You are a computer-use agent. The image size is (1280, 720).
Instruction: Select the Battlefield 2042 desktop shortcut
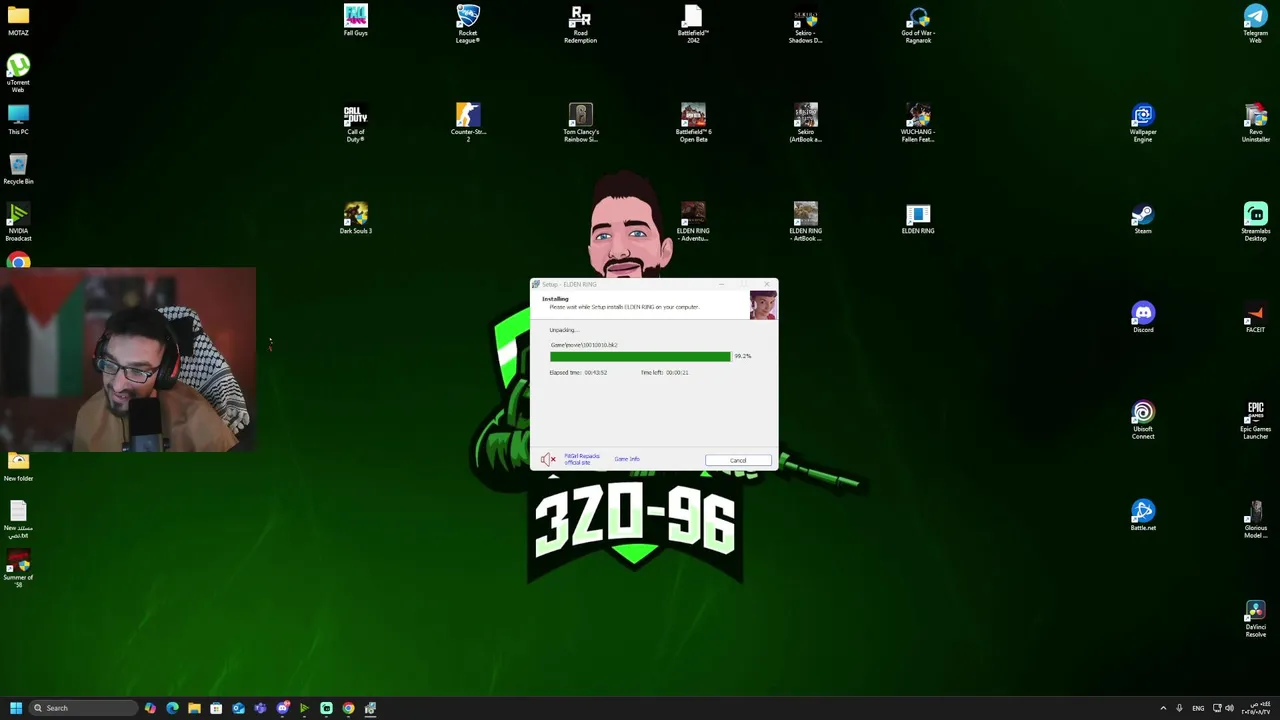pyautogui.click(x=693, y=24)
